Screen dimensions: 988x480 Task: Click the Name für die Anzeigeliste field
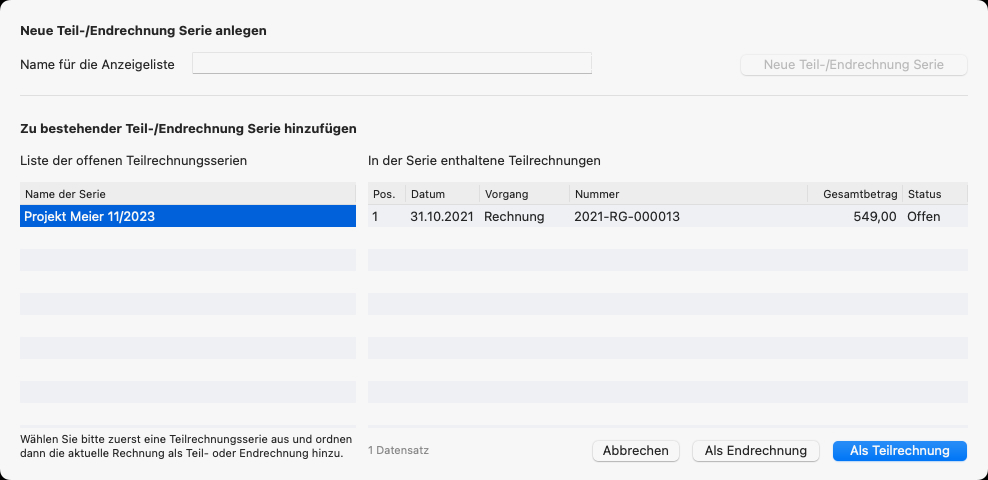click(x=392, y=64)
